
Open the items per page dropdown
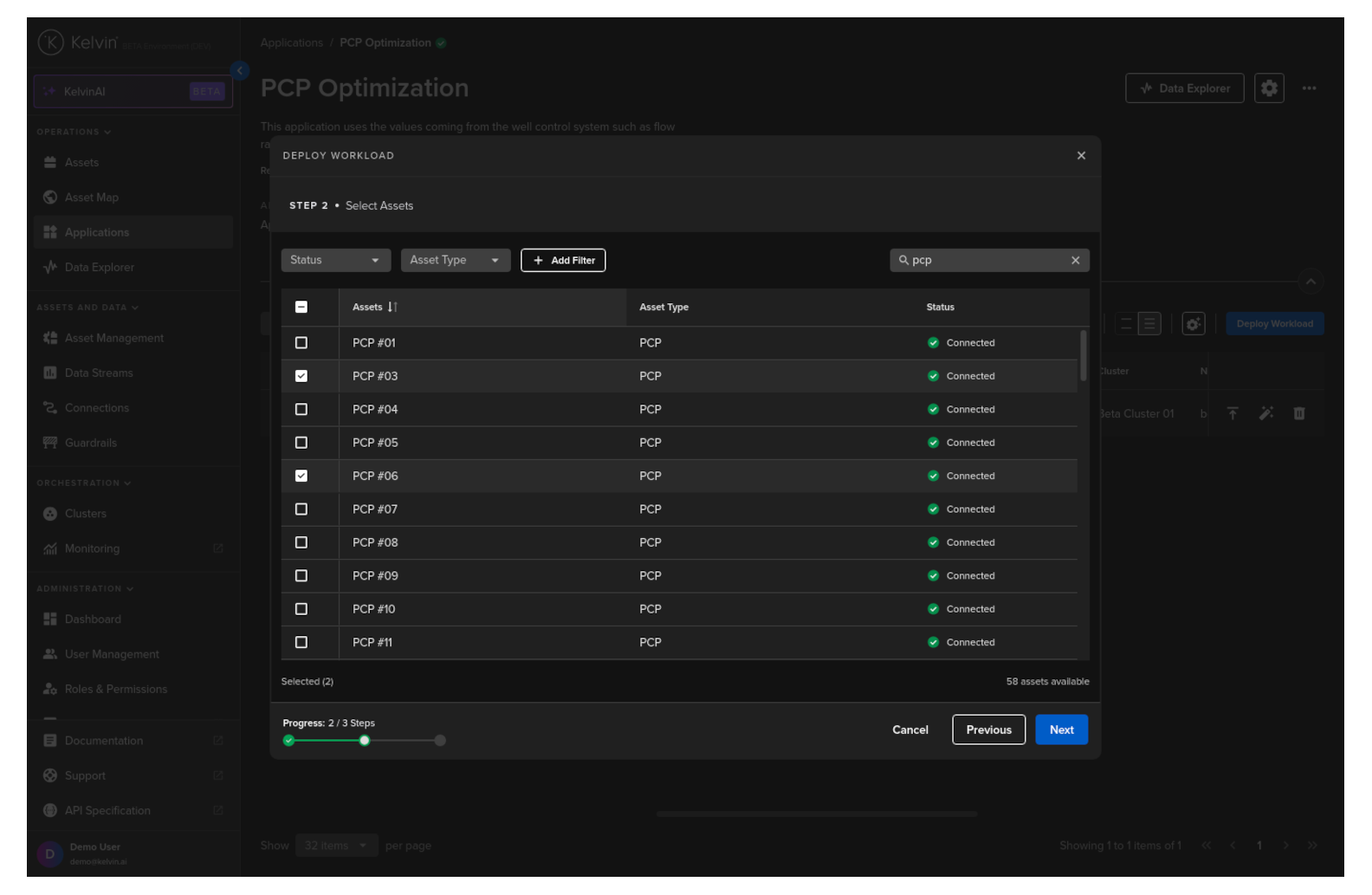pyautogui.click(x=335, y=846)
